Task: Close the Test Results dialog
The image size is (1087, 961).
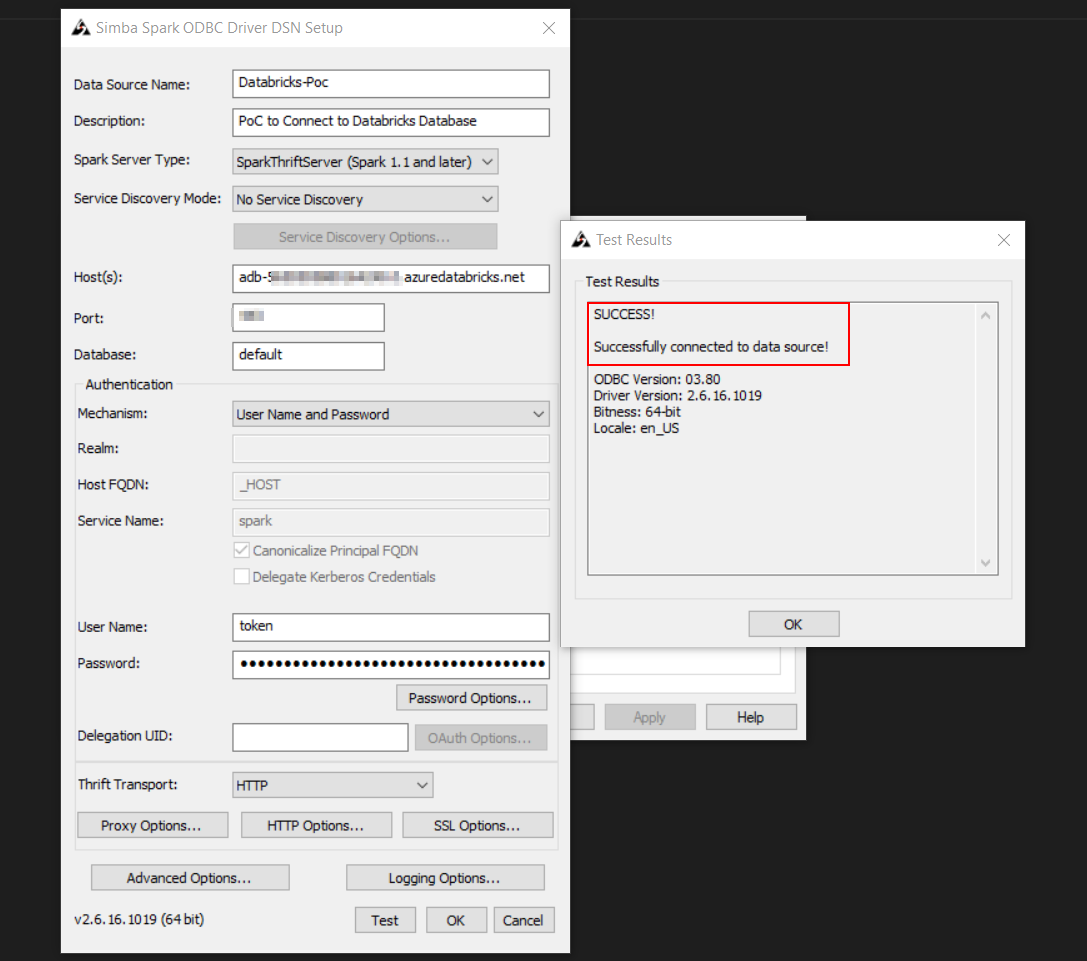Action: (1004, 240)
